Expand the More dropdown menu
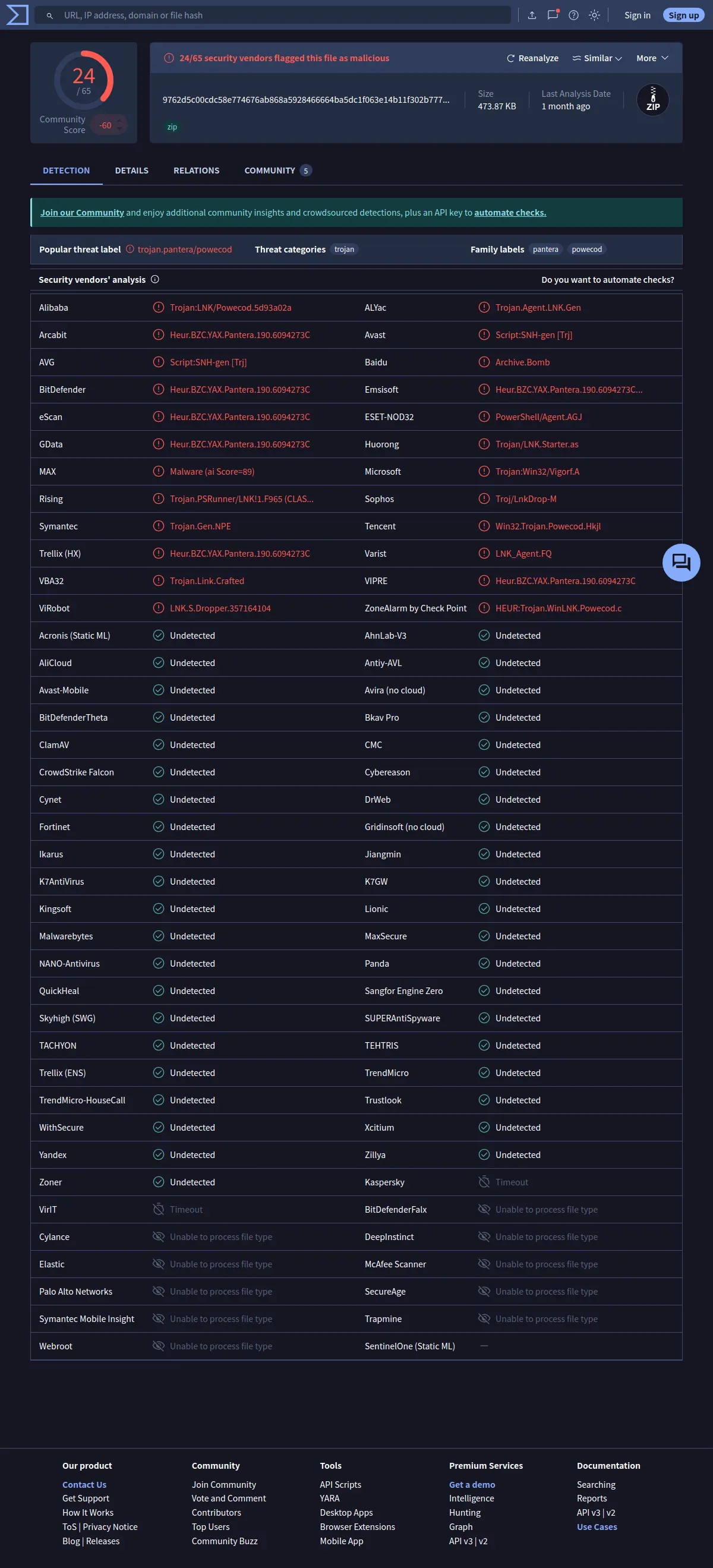Screen dimensions: 713x1568 652,58
